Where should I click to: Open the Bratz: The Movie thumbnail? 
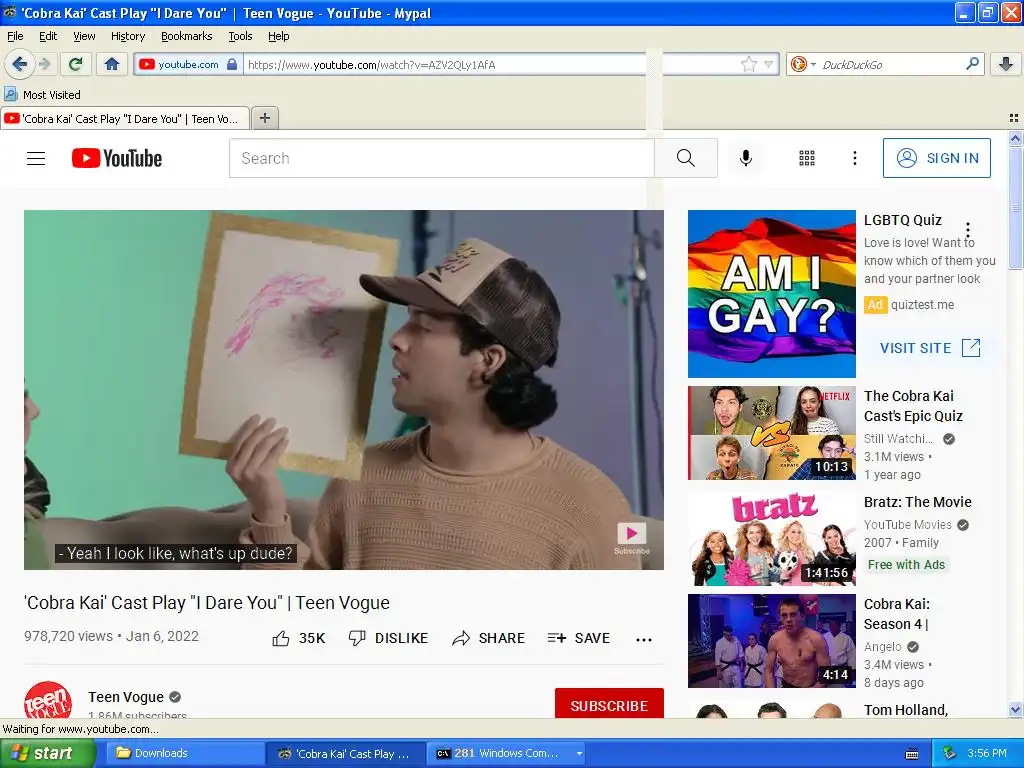(x=771, y=539)
